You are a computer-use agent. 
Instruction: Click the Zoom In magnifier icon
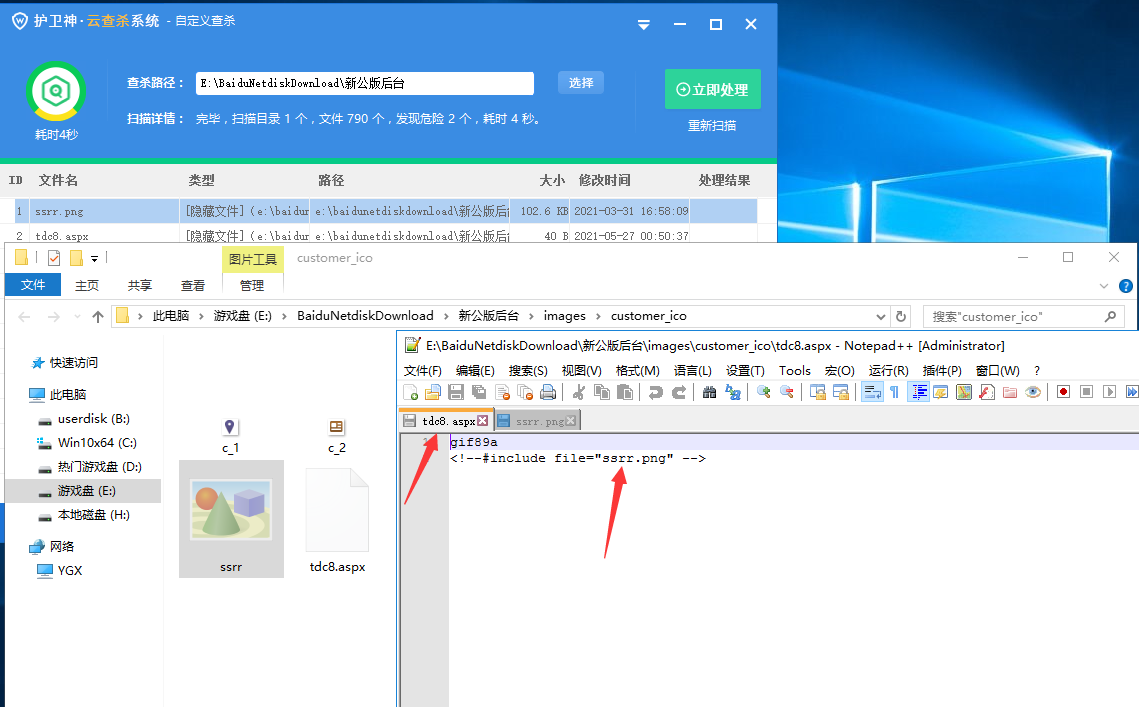[764, 392]
